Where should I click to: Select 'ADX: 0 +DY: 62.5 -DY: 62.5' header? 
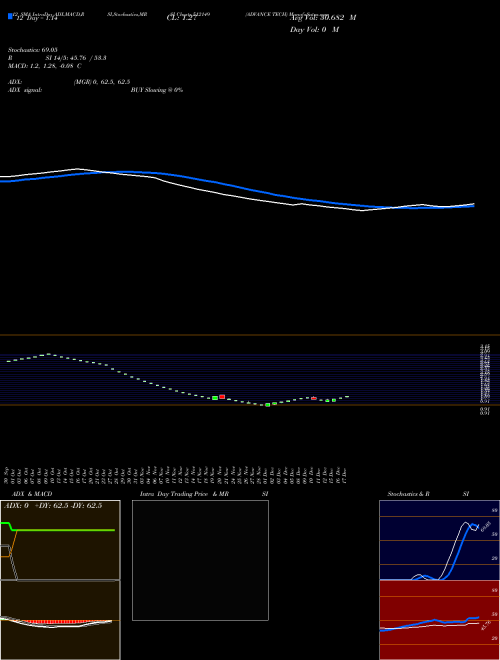tap(53, 506)
